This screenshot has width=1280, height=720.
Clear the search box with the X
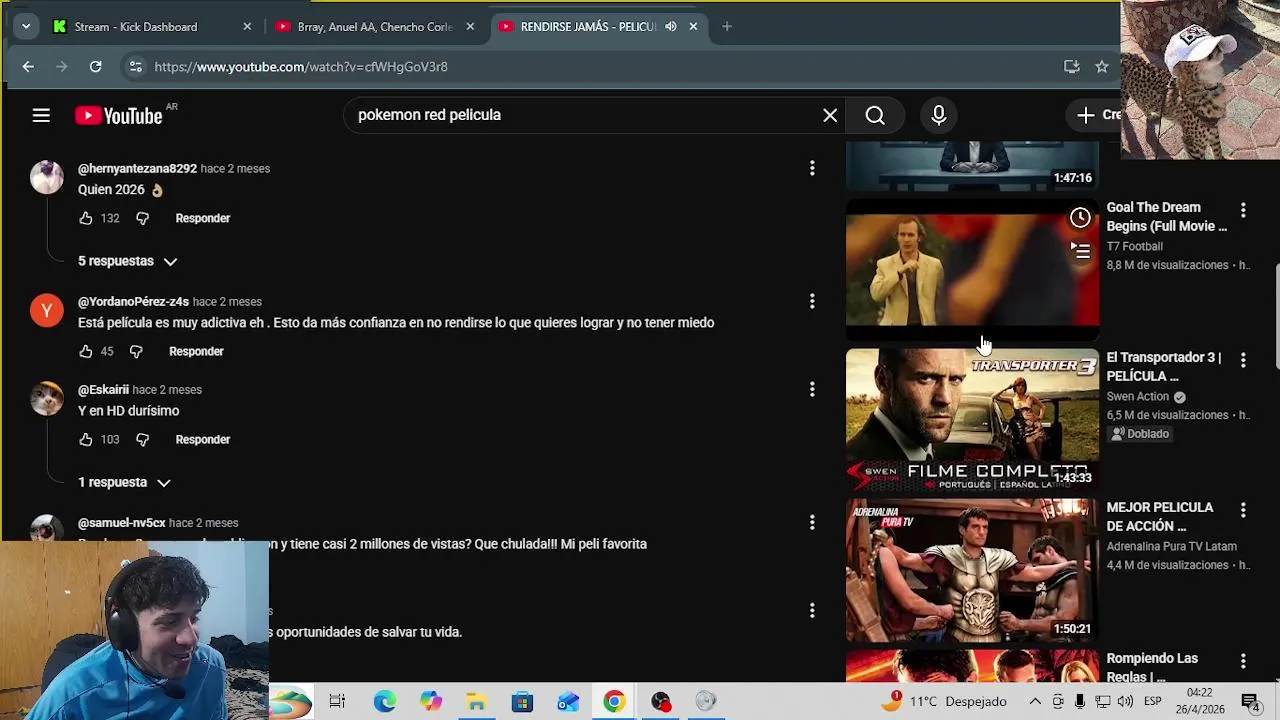click(x=830, y=115)
